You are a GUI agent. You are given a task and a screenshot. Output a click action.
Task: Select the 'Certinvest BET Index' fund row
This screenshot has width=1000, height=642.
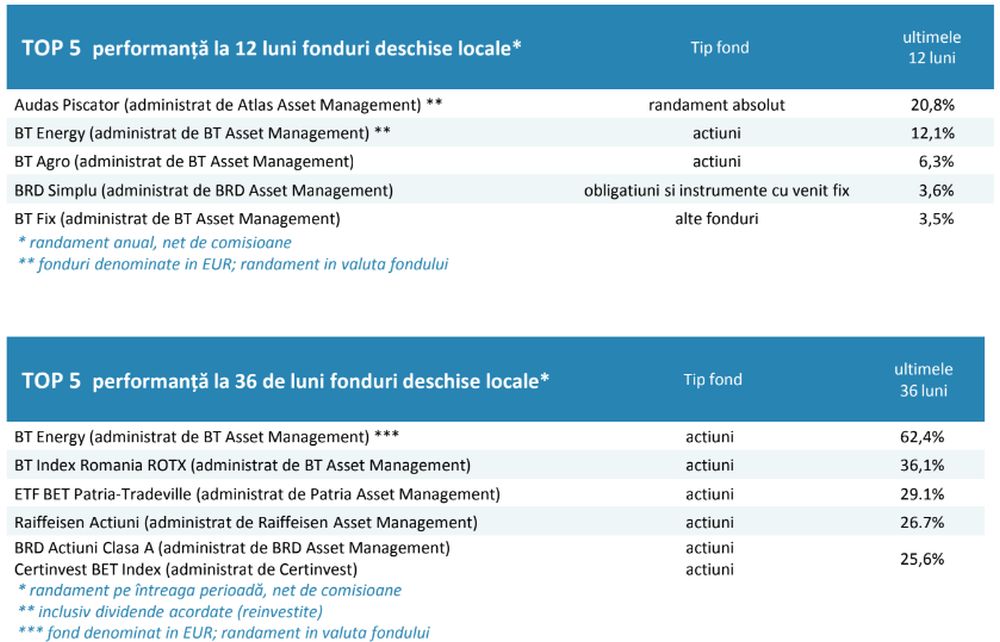click(186, 569)
